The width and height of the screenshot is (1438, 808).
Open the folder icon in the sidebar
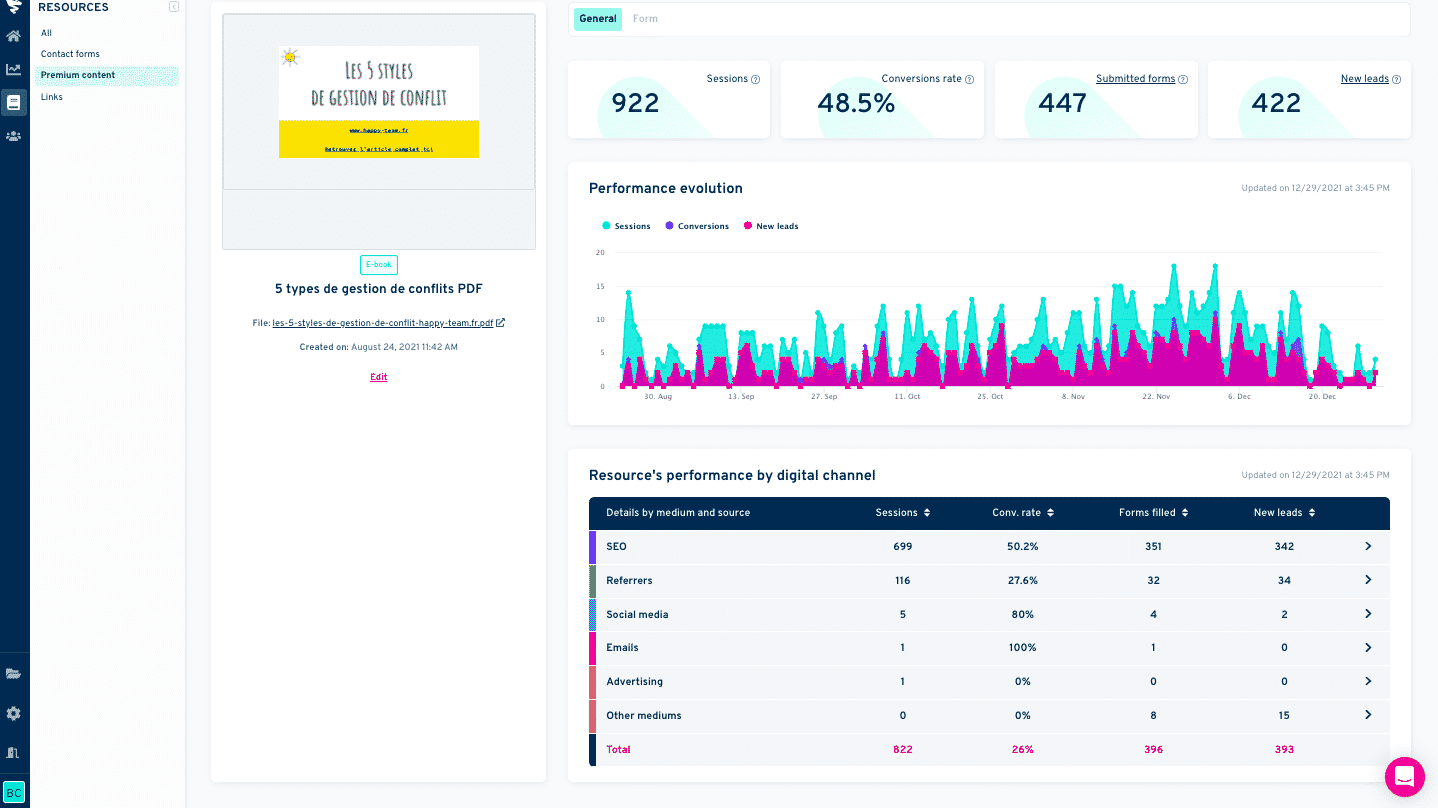pyautogui.click(x=14, y=674)
